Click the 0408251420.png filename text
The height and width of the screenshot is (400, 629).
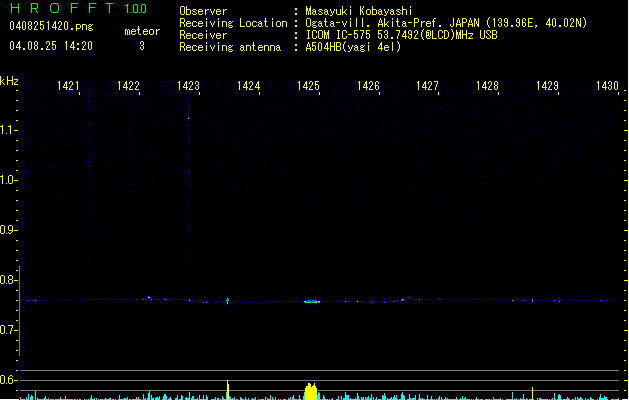click(51, 26)
